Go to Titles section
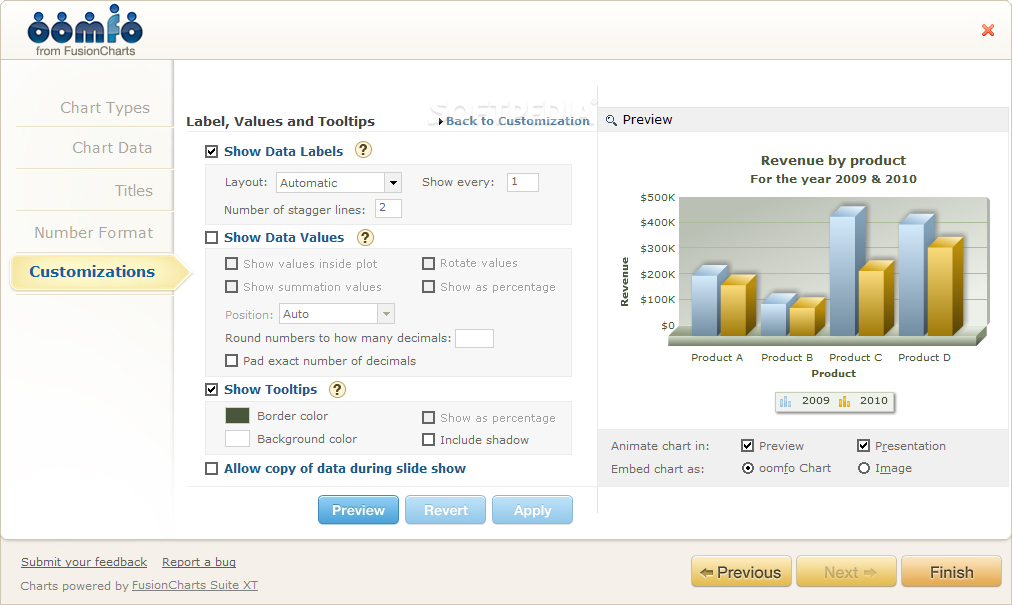 [x=134, y=190]
